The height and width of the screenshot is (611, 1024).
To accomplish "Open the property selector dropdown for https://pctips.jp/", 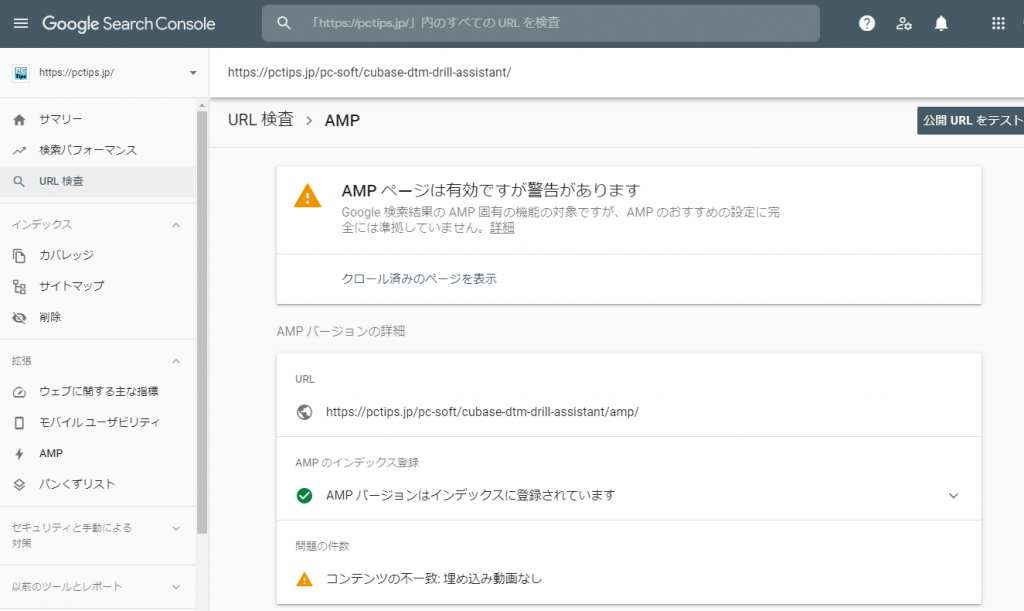I will point(193,72).
